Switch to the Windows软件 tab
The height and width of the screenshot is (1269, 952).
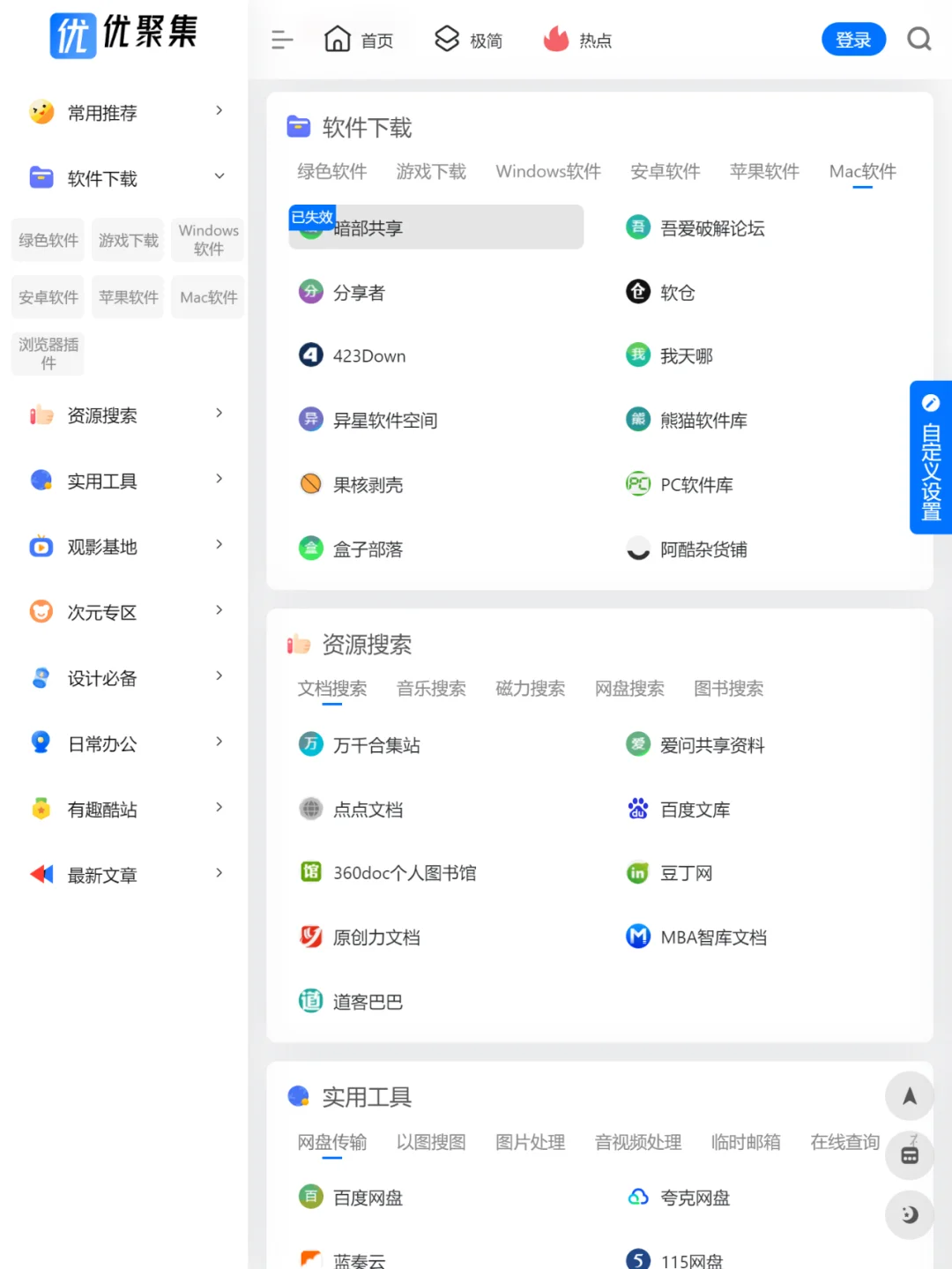pyautogui.click(x=548, y=171)
